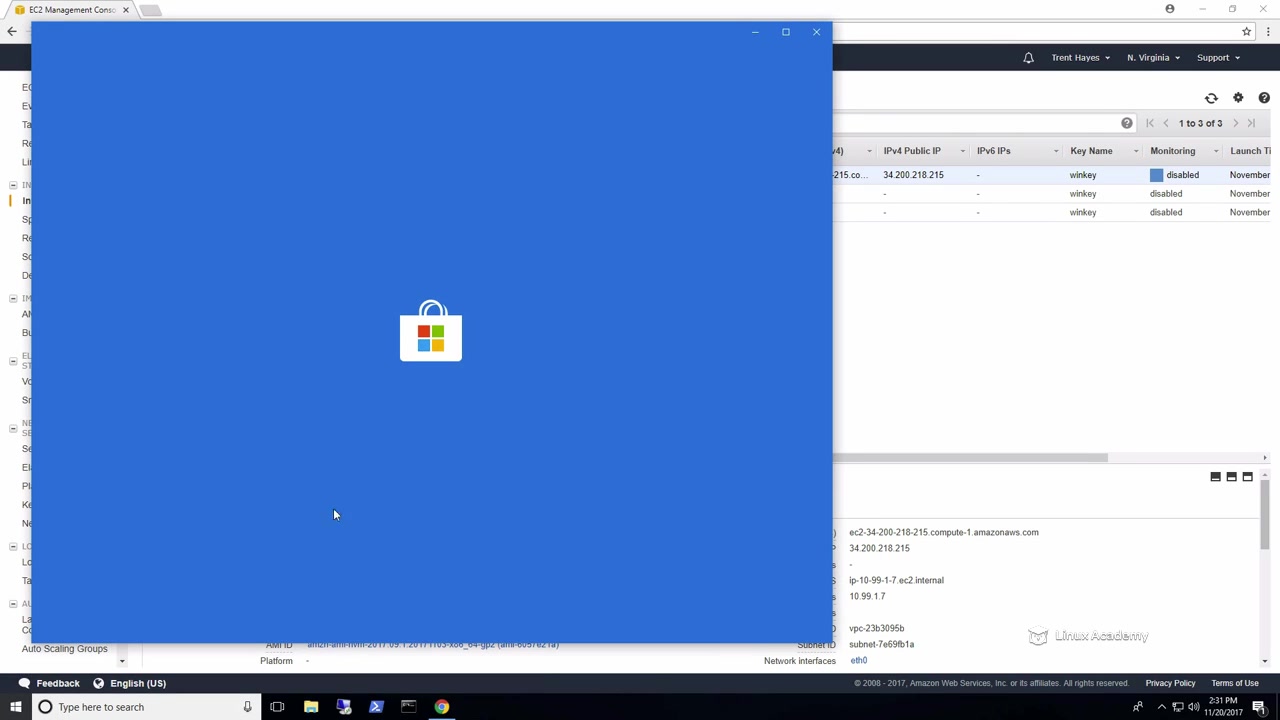The image size is (1280, 720).
Task: Sort by the IPv4 Public IP column header
Action: pyautogui.click(x=912, y=151)
